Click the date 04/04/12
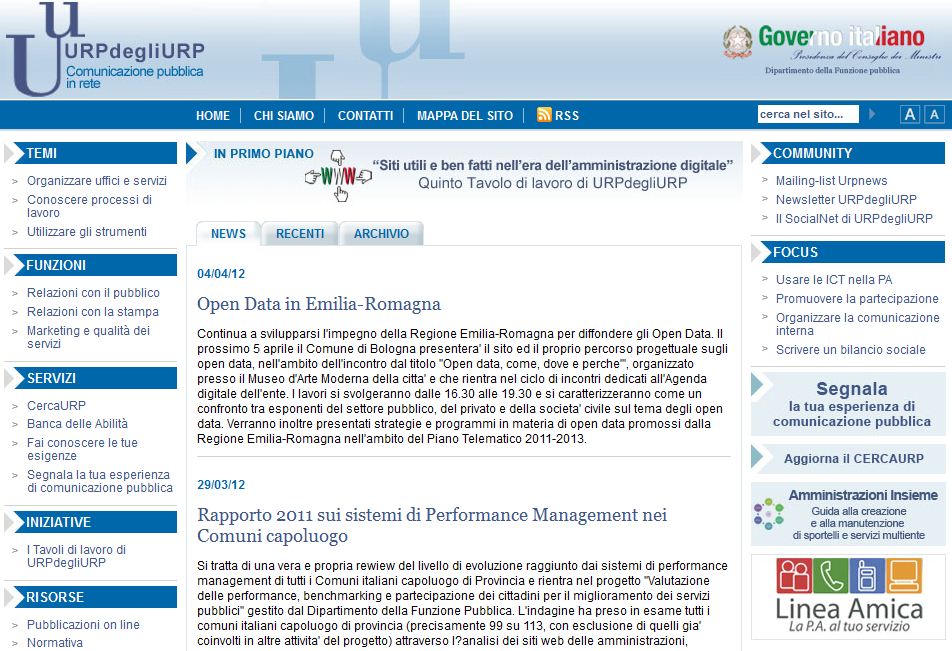Viewport: 952px width, 651px height. pyautogui.click(x=221, y=274)
